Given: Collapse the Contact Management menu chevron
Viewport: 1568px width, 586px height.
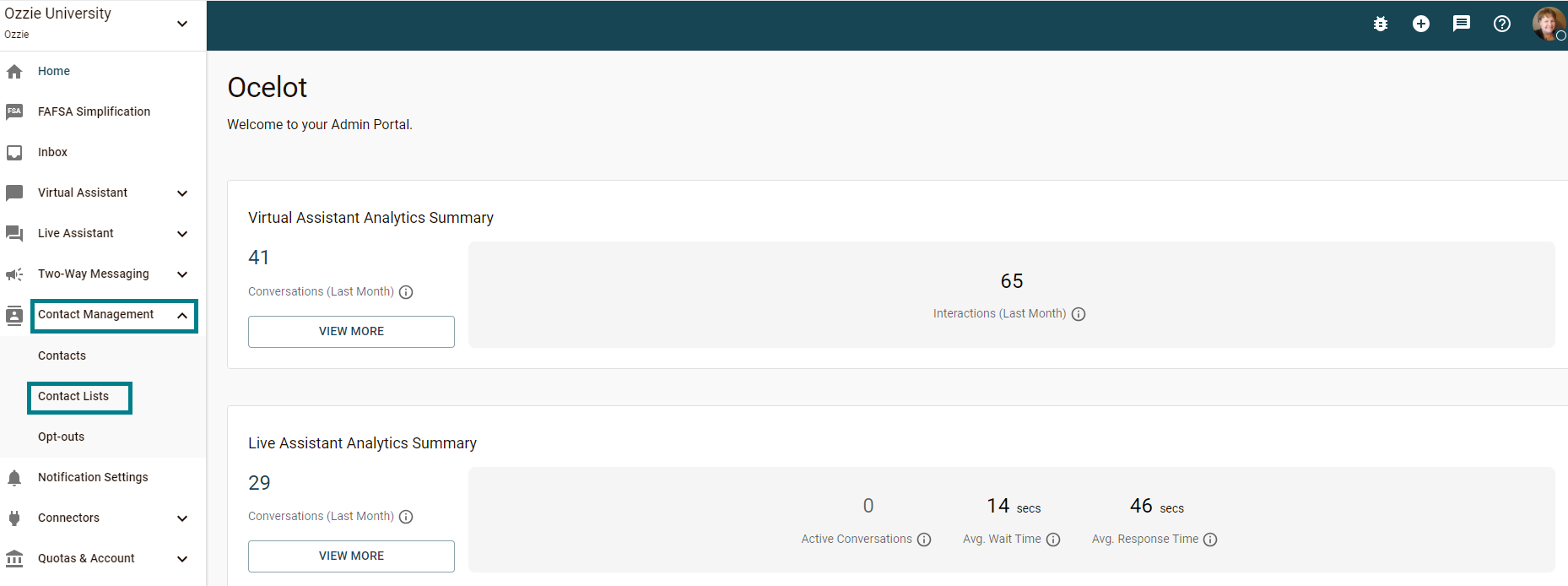Looking at the screenshot, I should click(x=182, y=315).
